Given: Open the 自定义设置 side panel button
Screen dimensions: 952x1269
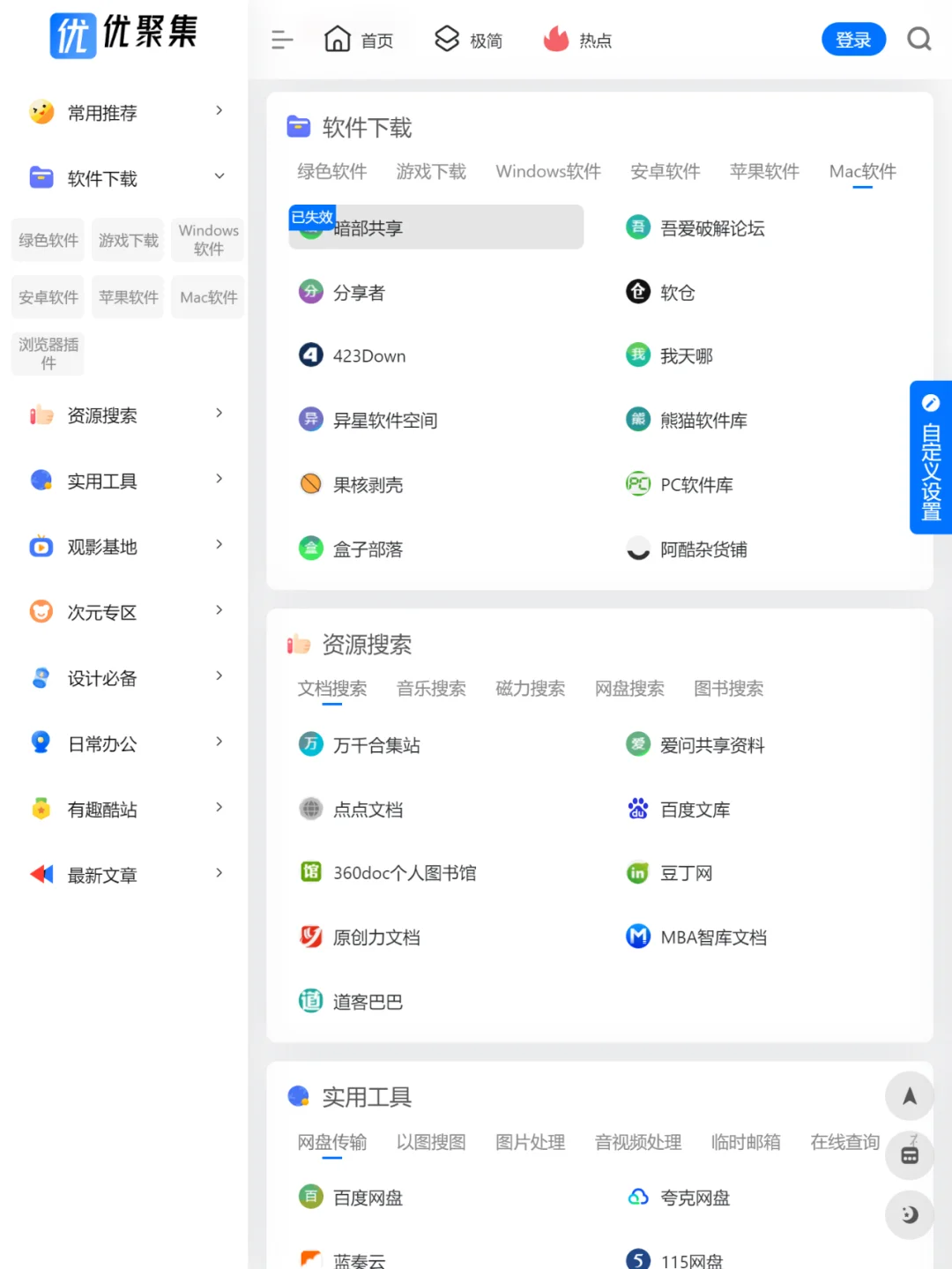Looking at the screenshot, I should pyautogui.click(x=931, y=457).
